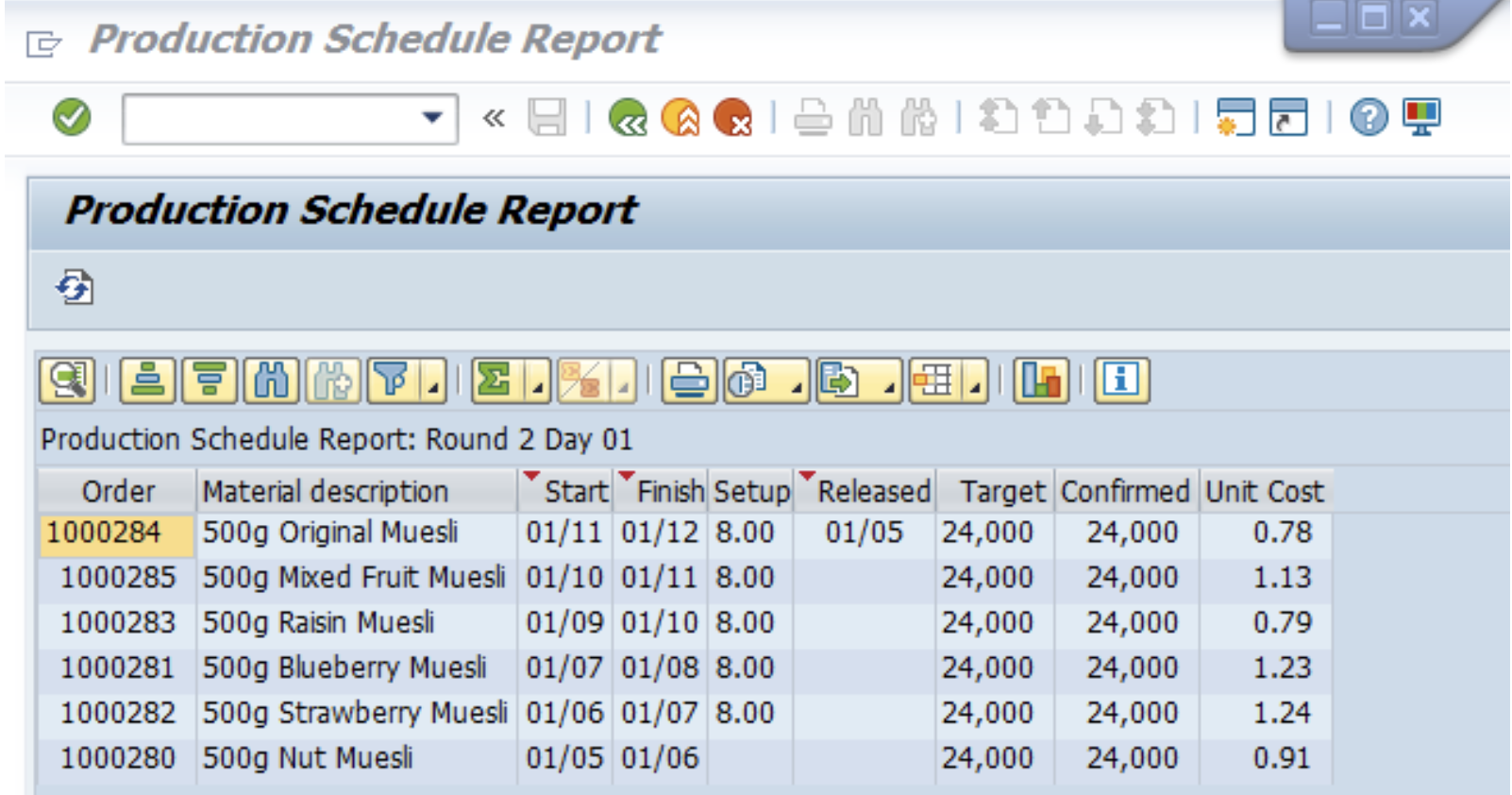Select order number 1000283 cell

[117, 622]
